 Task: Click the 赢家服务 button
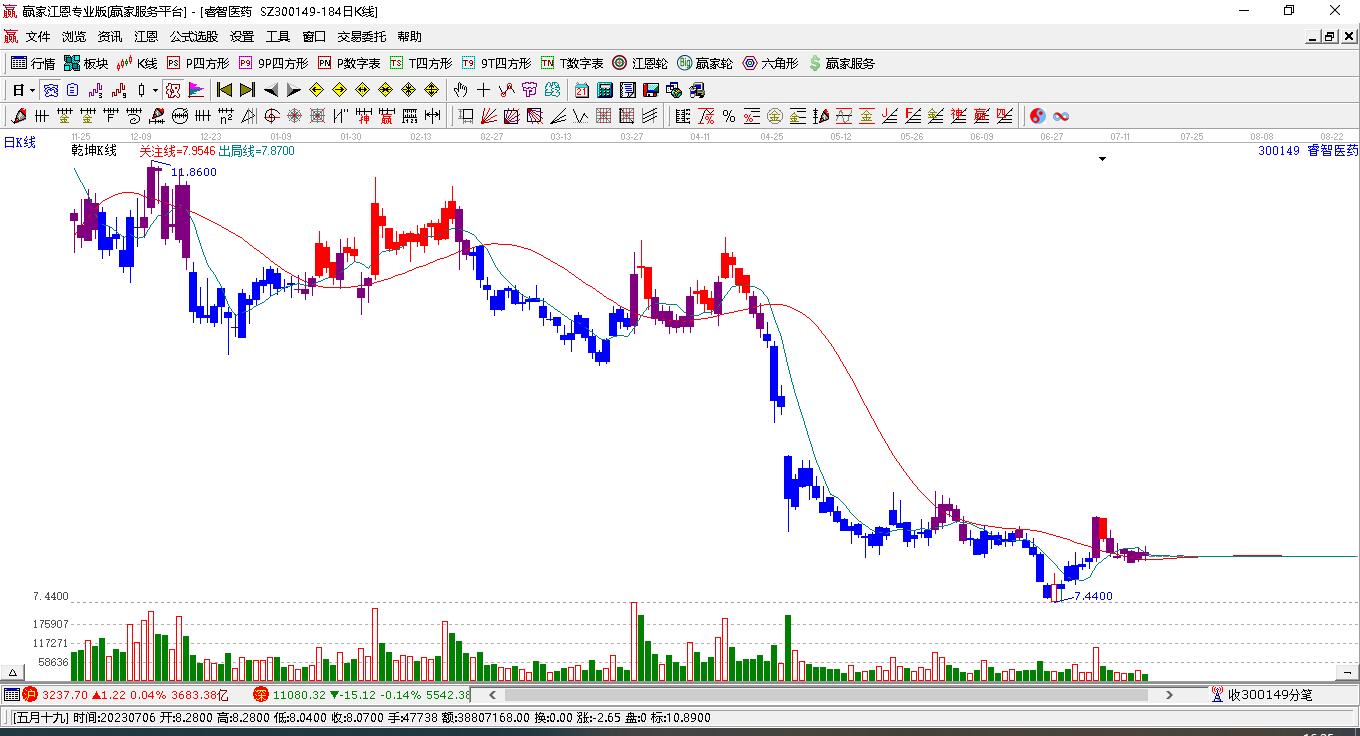point(841,63)
